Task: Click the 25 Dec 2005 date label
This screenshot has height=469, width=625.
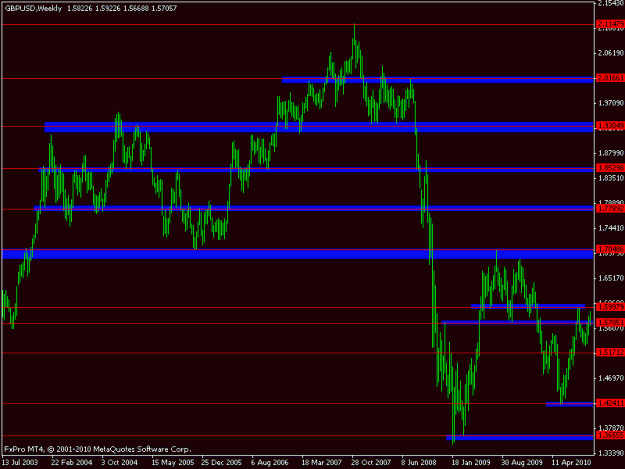Action: [221, 462]
